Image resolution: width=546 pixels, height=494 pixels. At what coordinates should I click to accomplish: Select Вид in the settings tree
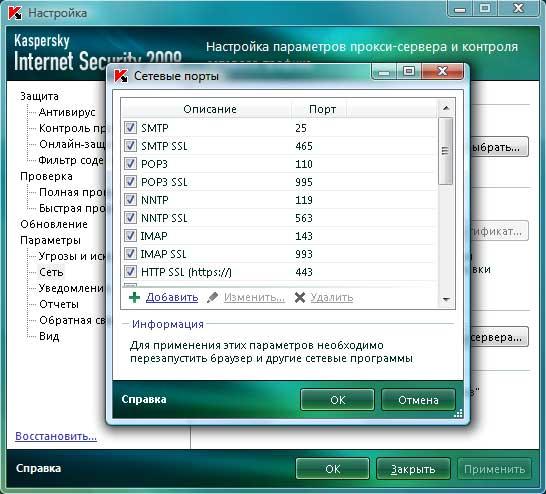click(49, 336)
